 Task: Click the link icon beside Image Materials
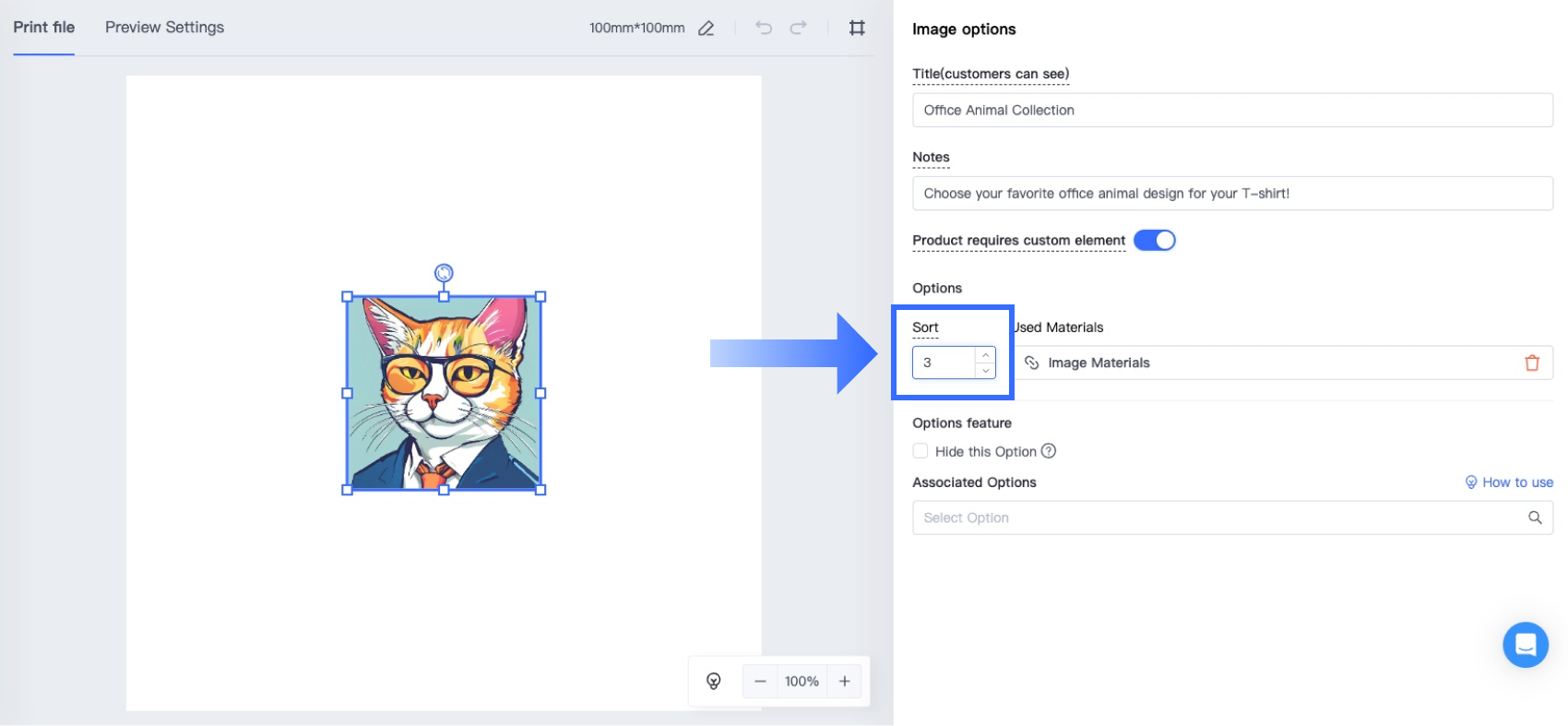[1032, 363]
